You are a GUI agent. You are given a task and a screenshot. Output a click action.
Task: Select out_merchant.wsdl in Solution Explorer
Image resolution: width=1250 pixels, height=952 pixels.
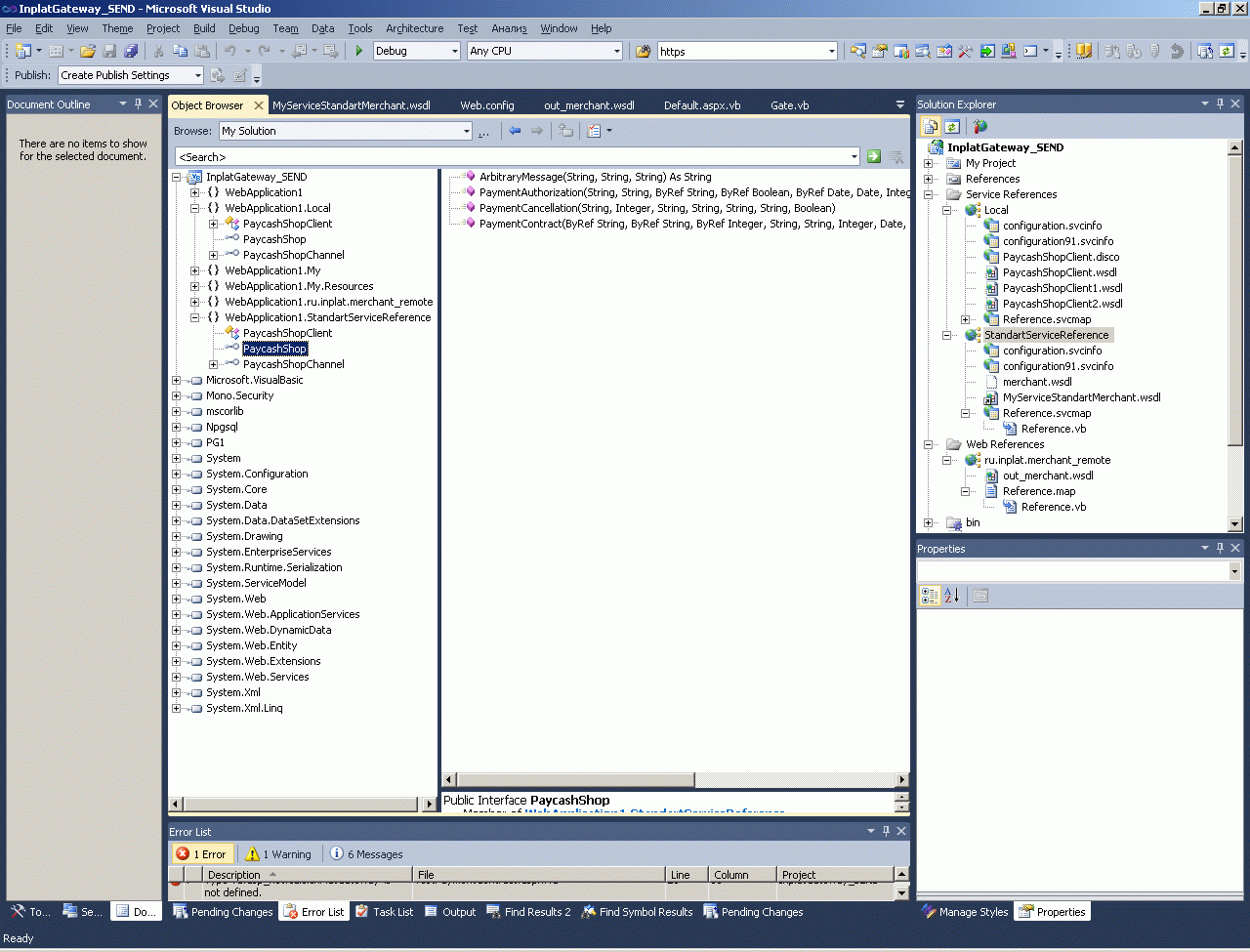[x=1048, y=476]
